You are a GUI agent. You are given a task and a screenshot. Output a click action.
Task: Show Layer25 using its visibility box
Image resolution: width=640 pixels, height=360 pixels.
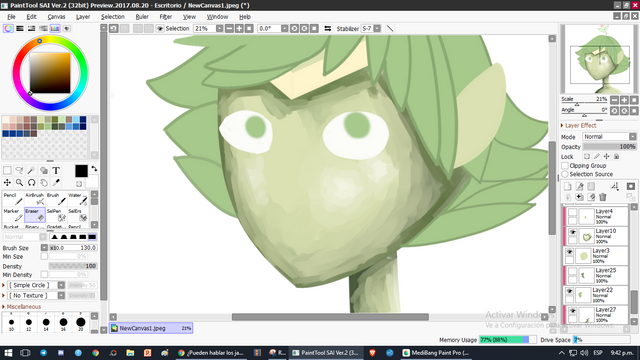click(x=573, y=271)
